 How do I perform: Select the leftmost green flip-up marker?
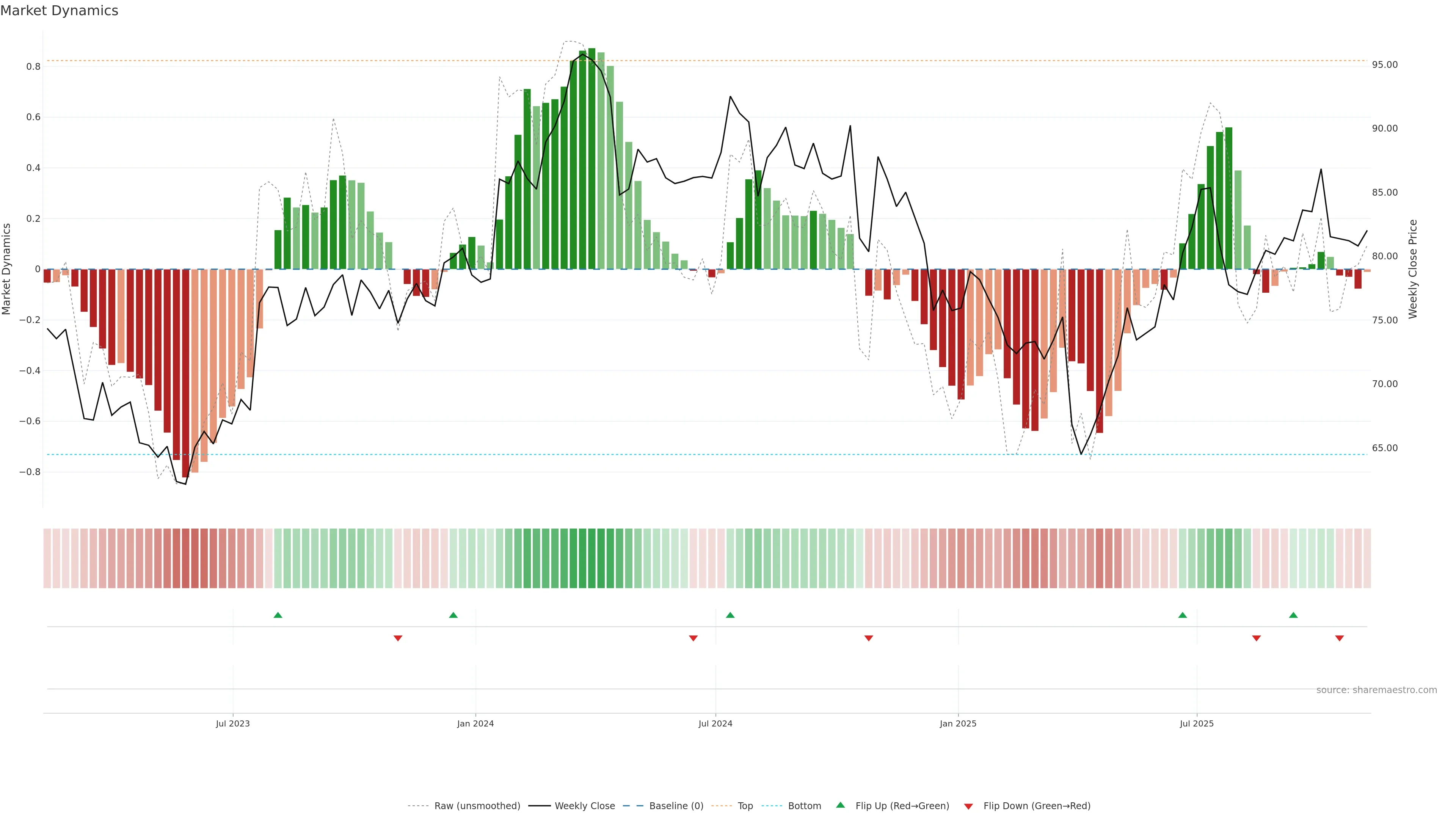[278, 615]
